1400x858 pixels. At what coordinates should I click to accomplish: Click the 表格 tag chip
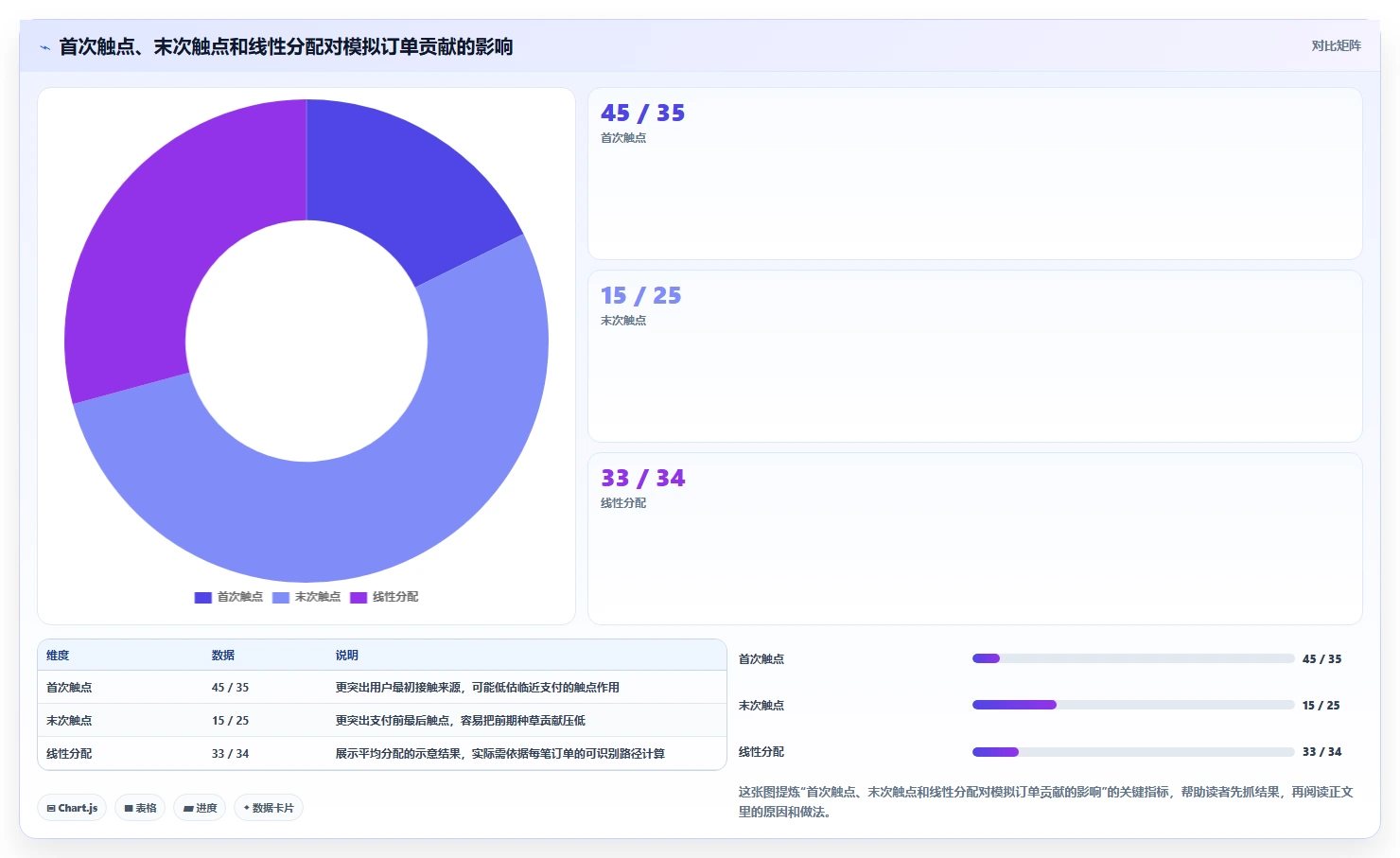pyautogui.click(x=140, y=808)
